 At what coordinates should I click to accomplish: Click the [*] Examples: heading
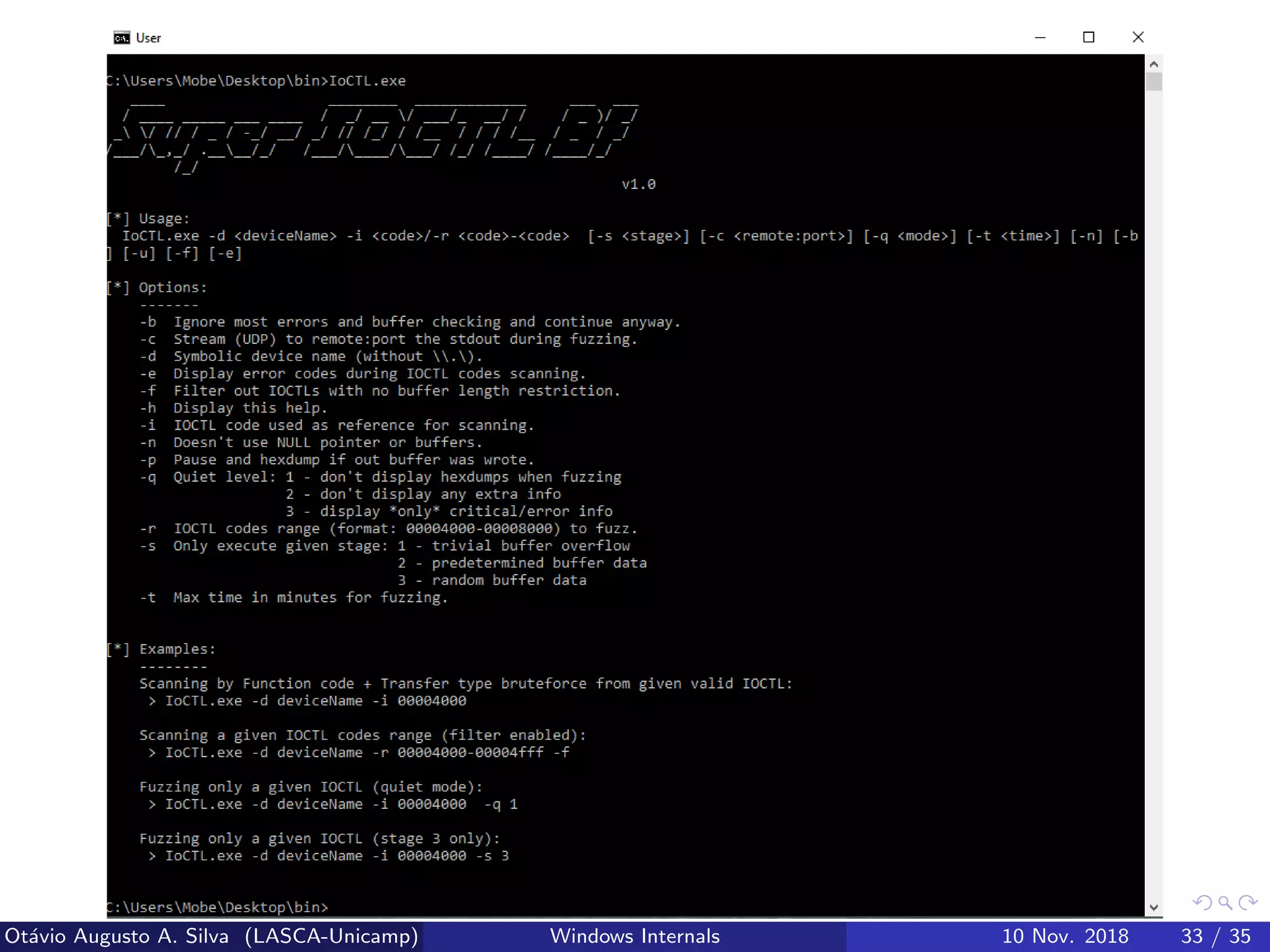pos(161,649)
